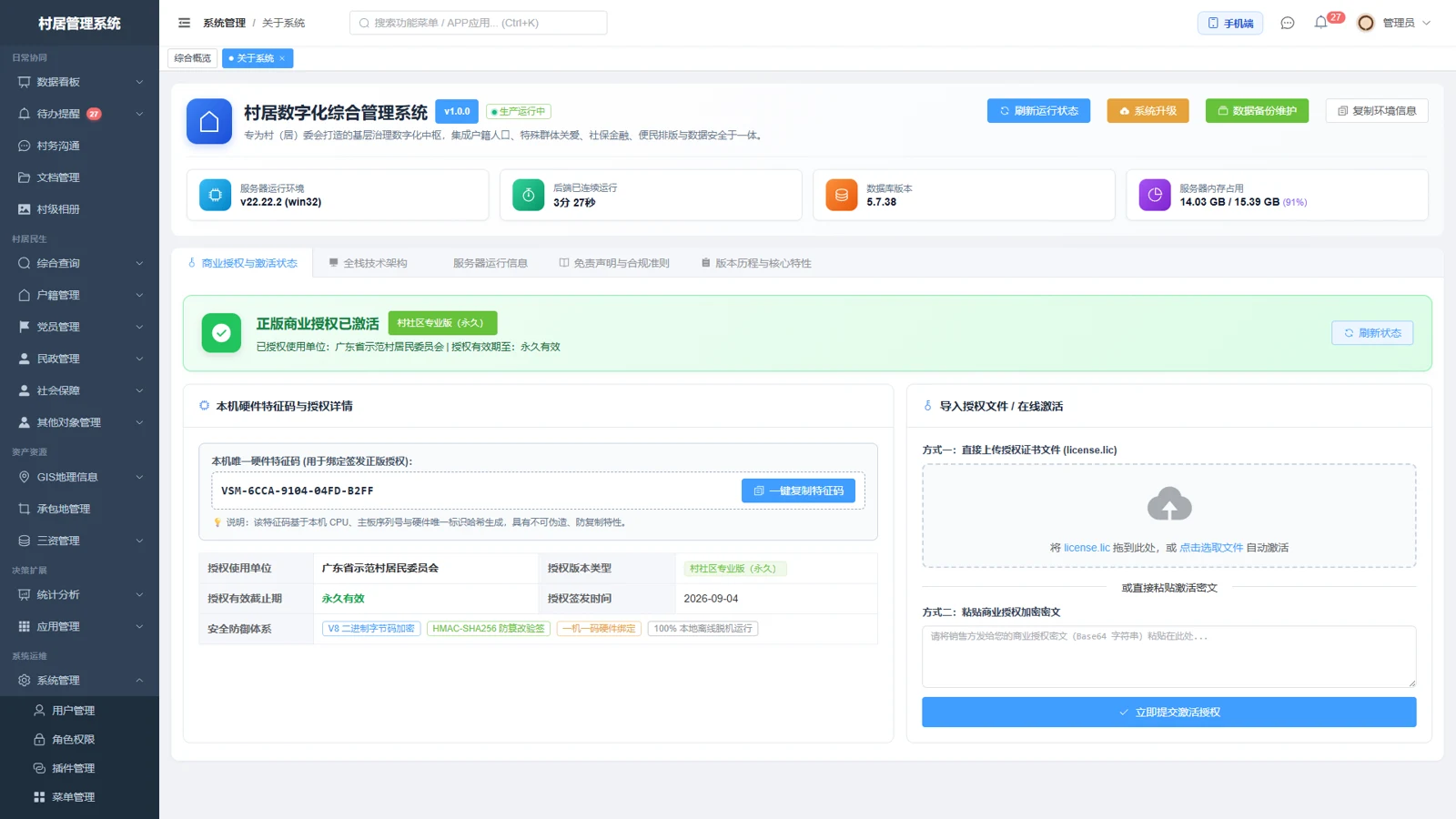The width and height of the screenshot is (1456, 819).
Task: Expand the 综合查询 sidebar menu
Action: (79, 263)
